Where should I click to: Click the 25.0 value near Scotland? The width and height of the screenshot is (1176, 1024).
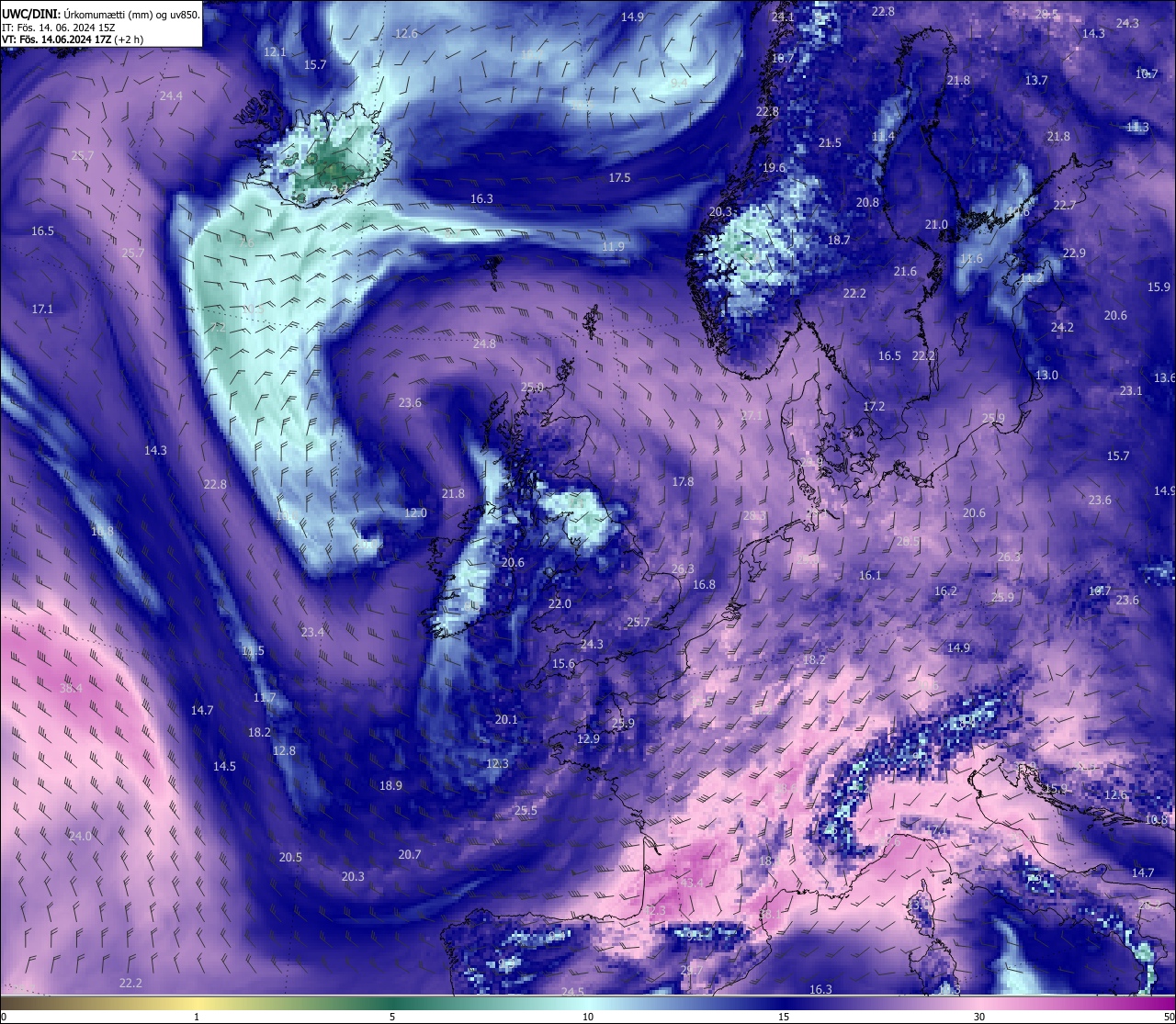(x=532, y=387)
